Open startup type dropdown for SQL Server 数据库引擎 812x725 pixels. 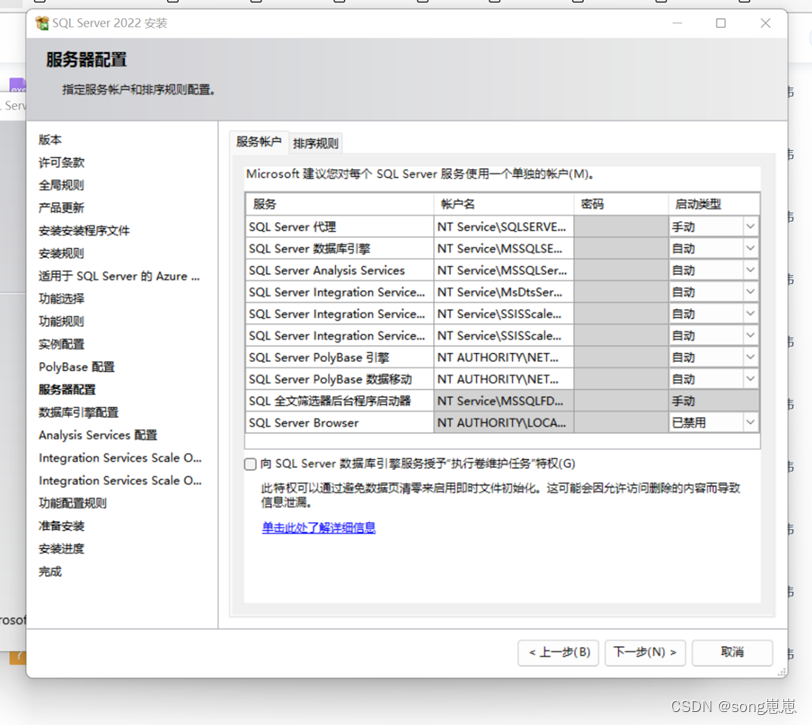[750, 248]
